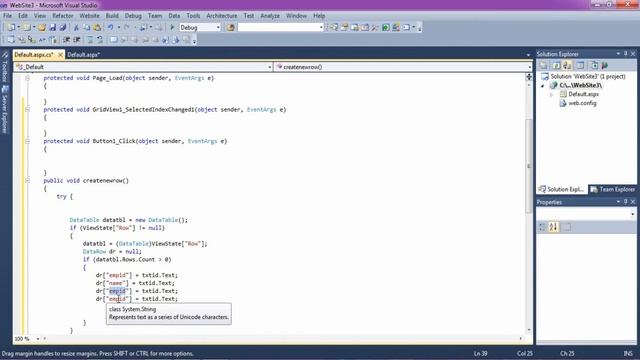Open the Properties object selector dropdown

click(632, 213)
